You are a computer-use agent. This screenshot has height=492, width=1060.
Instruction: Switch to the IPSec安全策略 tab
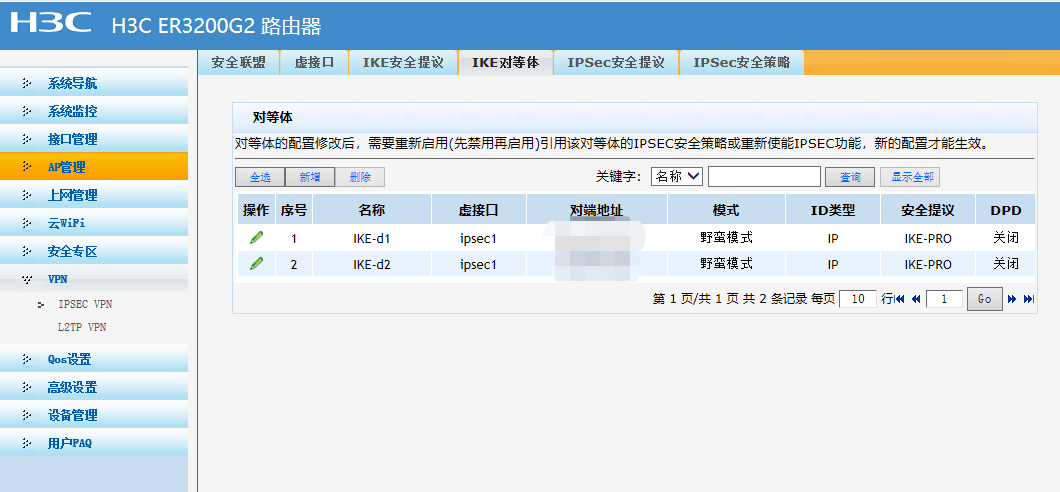click(742, 63)
